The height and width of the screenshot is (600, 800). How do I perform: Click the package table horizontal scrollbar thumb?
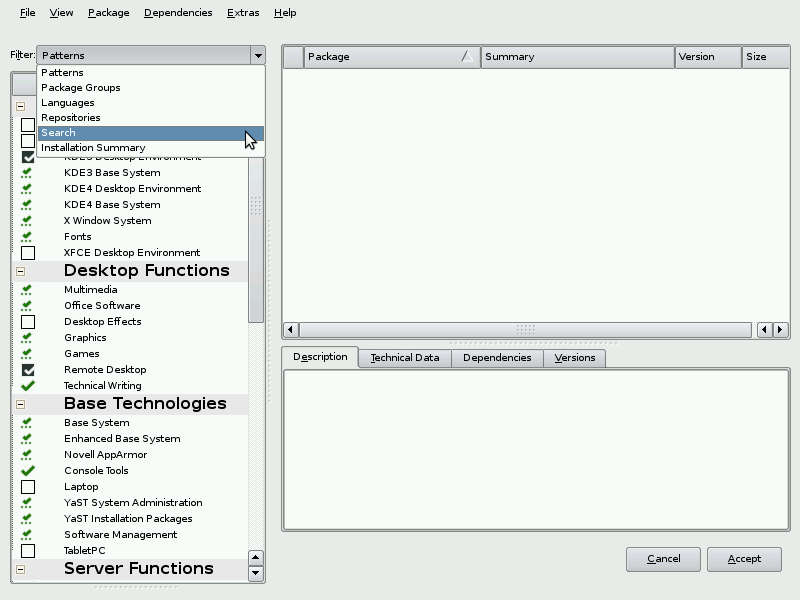click(526, 330)
